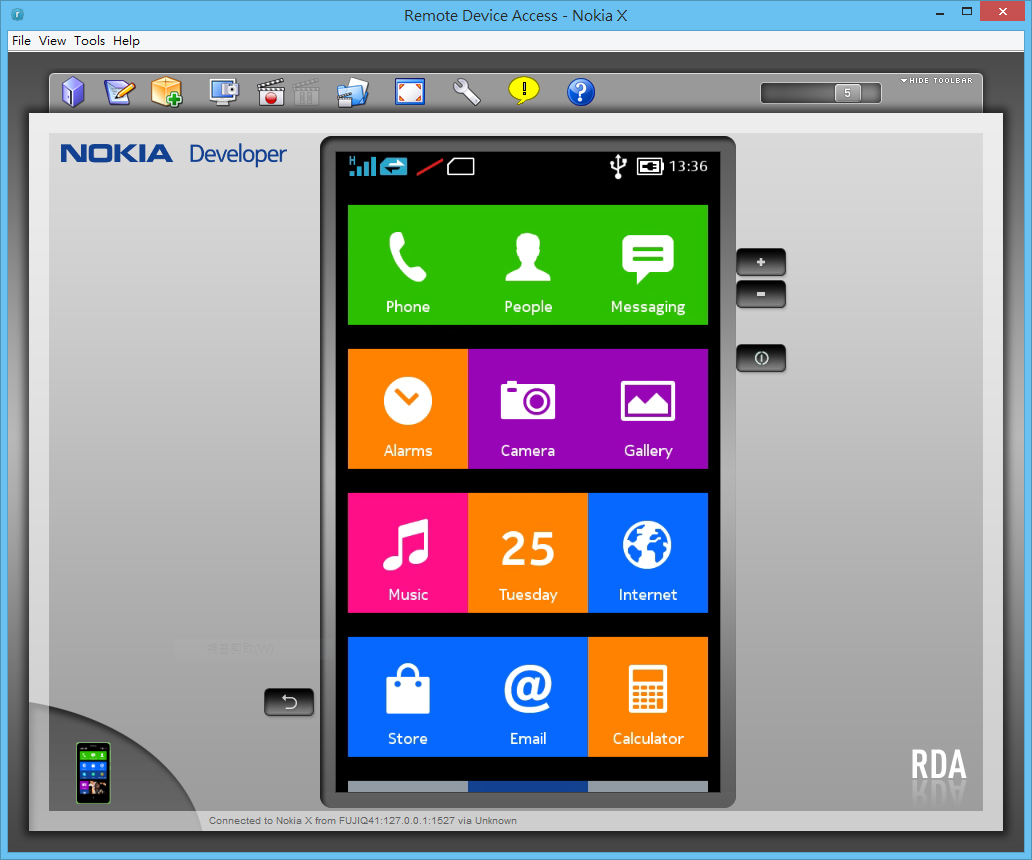Open the Help menu
This screenshot has width=1032, height=860.
(x=126, y=41)
